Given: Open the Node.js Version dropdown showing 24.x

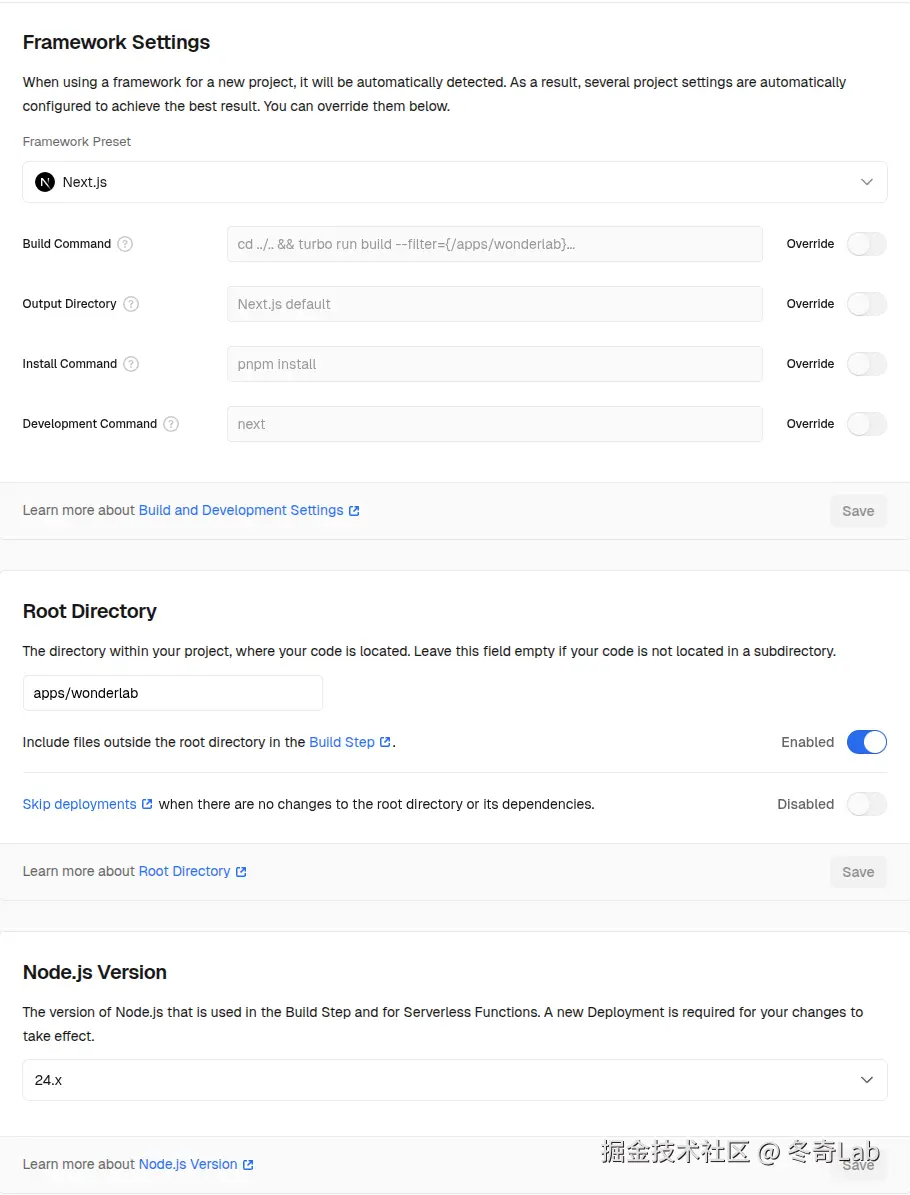Looking at the screenshot, I should [x=455, y=1080].
